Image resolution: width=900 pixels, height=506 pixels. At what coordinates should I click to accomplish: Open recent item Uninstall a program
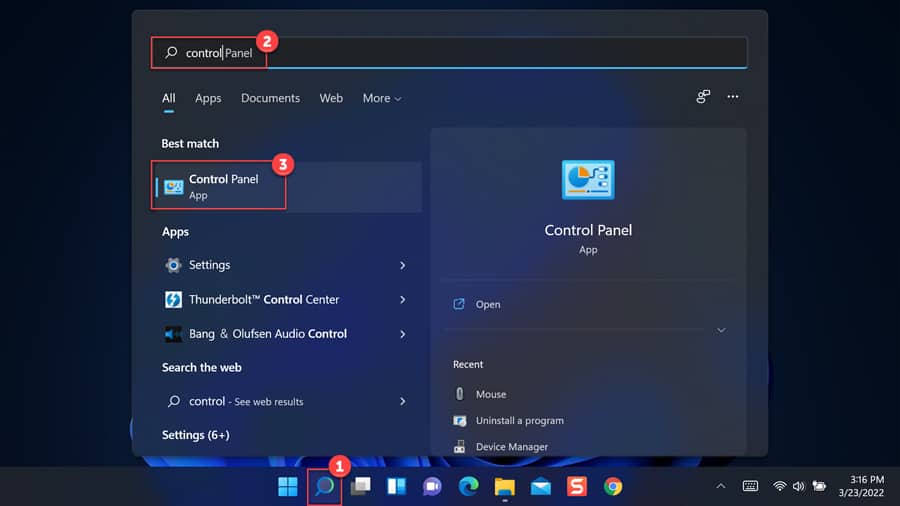(x=519, y=421)
